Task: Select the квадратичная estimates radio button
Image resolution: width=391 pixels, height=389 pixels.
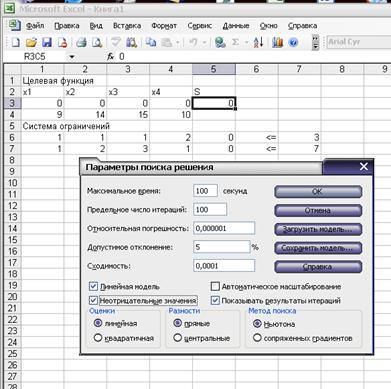Action: [98, 338]
